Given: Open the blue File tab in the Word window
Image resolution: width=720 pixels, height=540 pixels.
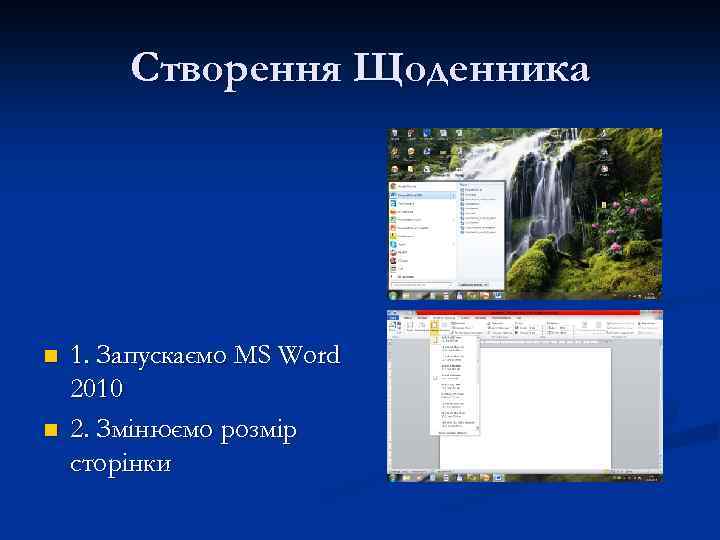Looking at the screenshot, I should 393,318.
